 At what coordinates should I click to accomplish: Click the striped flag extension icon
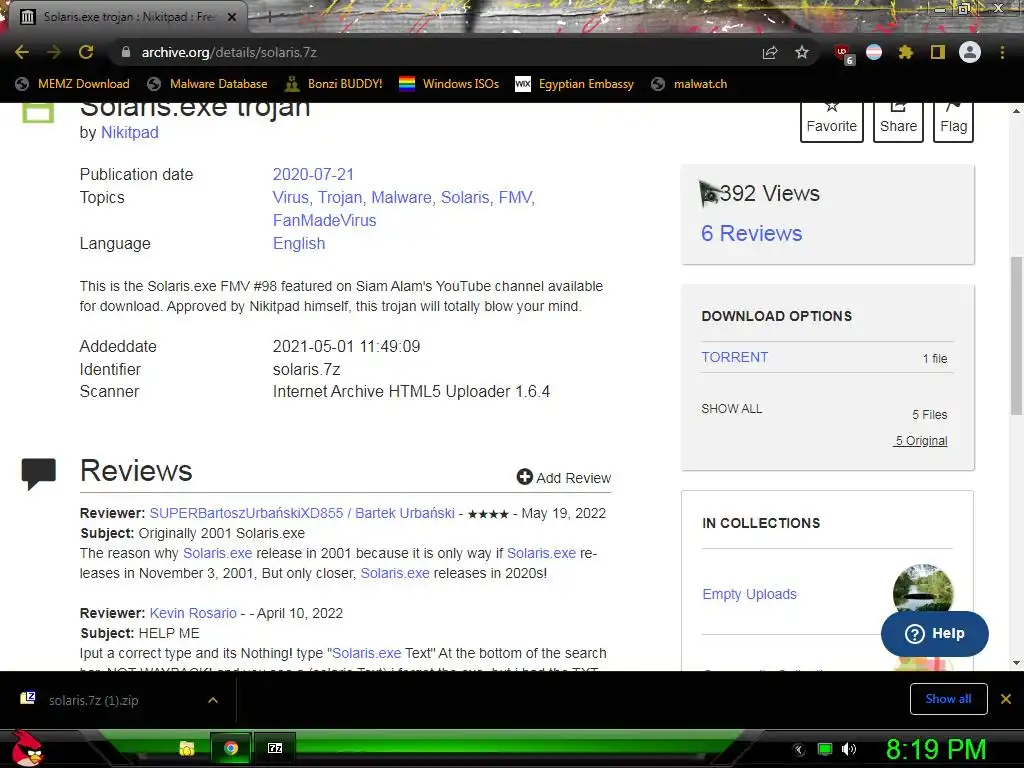(x=874, y=52)
